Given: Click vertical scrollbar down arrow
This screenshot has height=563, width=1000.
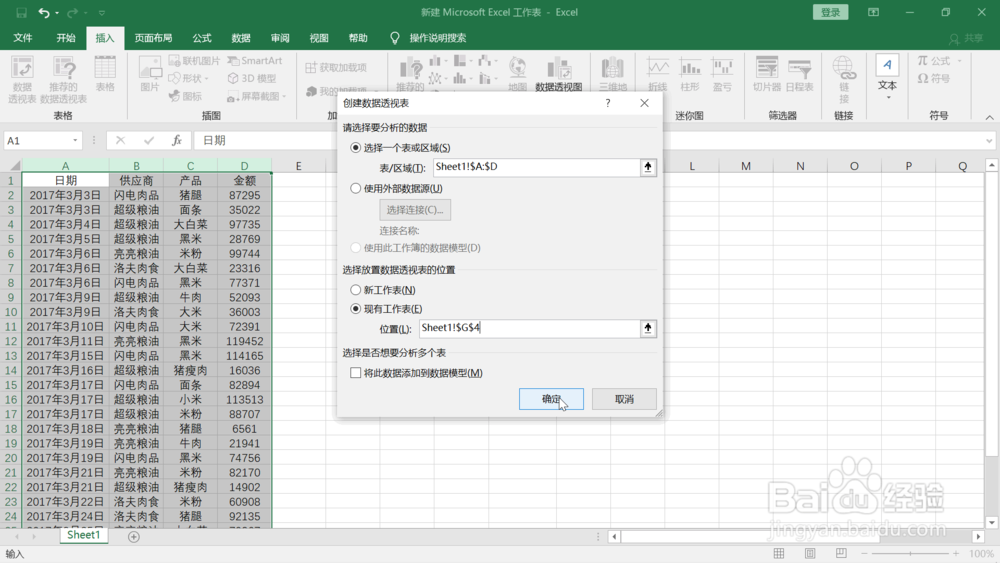Looking at the screenshot, I should (x=992, y=523).
